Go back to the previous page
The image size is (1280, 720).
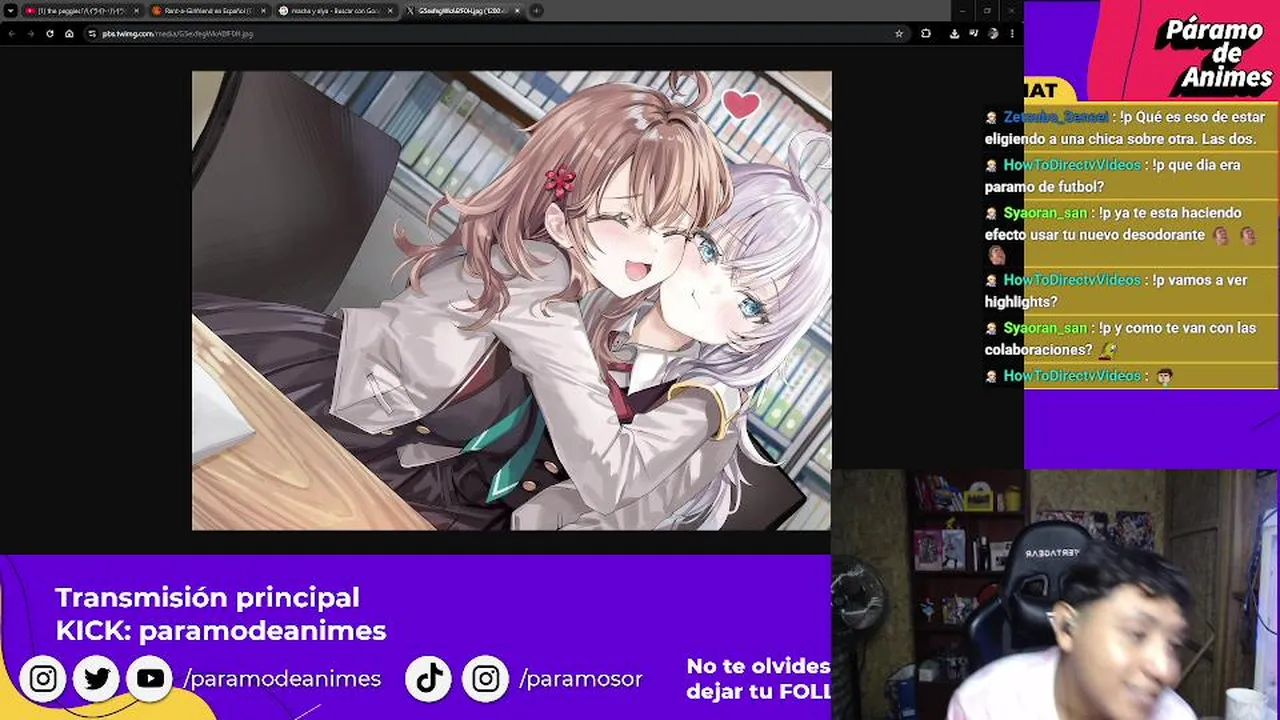pyautogui.click(x=12, y=33)
